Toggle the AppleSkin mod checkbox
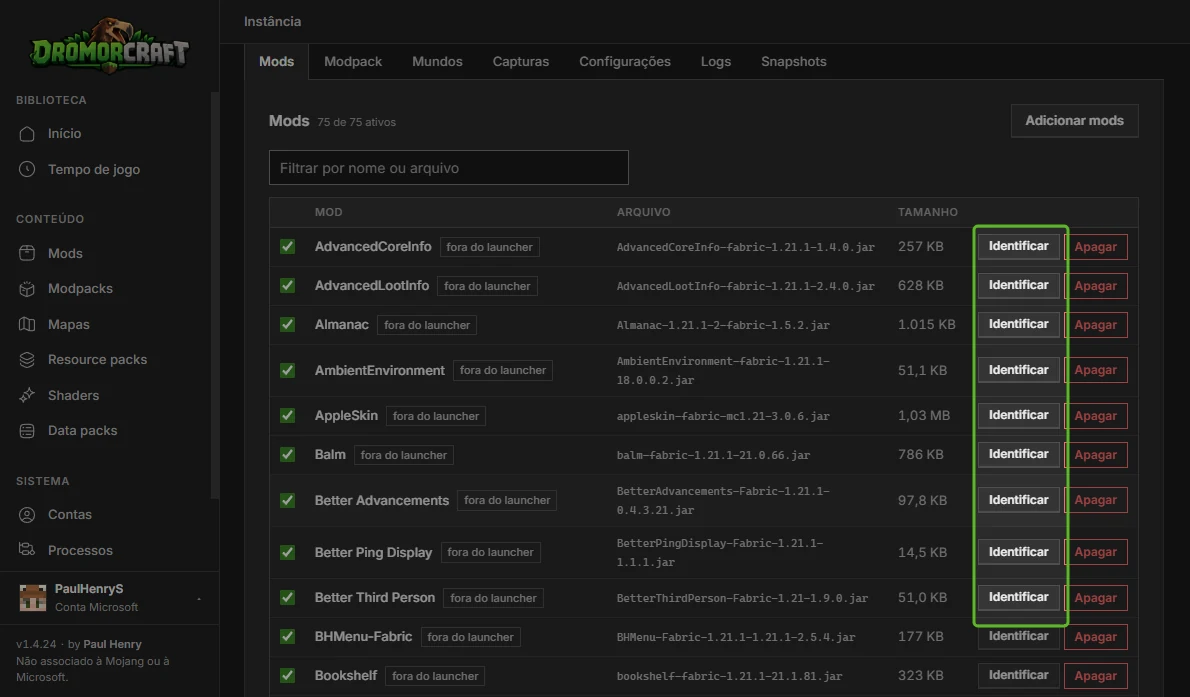 tap(288, 416)
